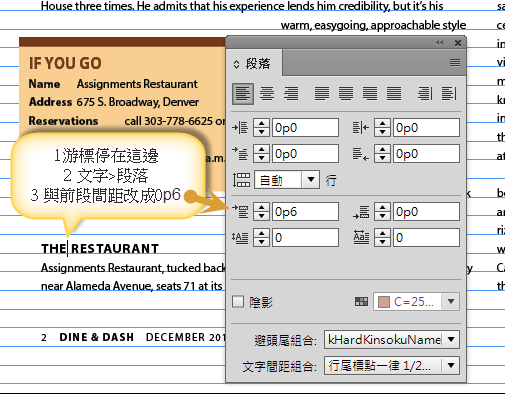Choose justify all lines icon
Viewport: 505px width, 394px height.
(x=394, y=94)
